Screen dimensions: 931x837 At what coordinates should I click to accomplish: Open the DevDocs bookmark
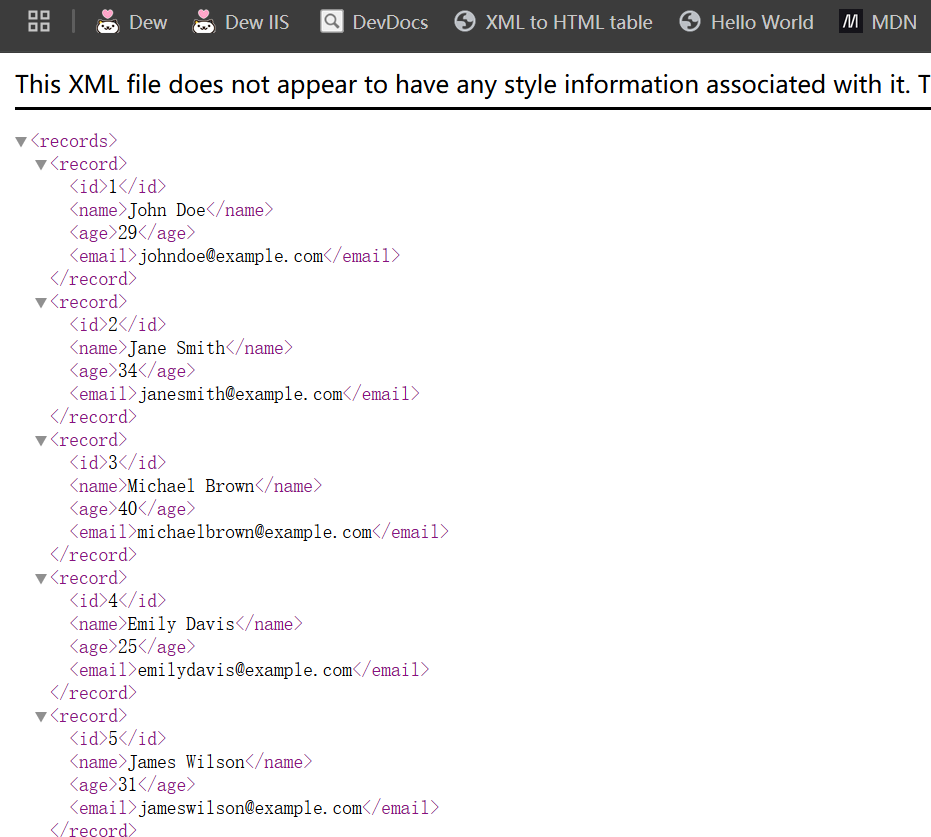pyautogui.click(x=374, y=22)
